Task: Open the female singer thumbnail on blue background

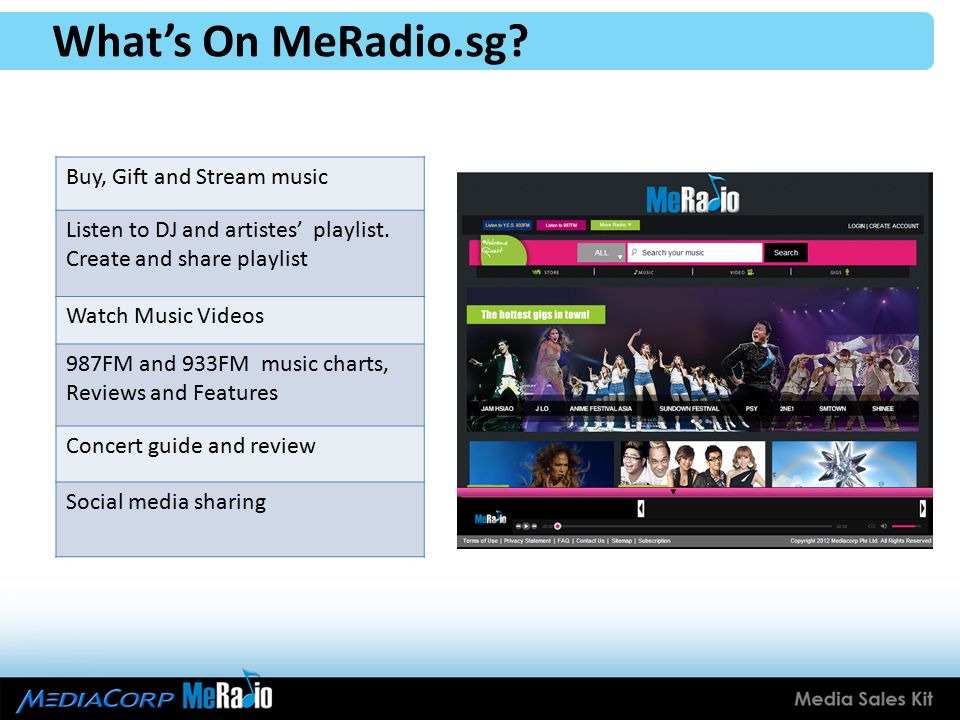Action: pyautogui.click(x=541, y=464)
